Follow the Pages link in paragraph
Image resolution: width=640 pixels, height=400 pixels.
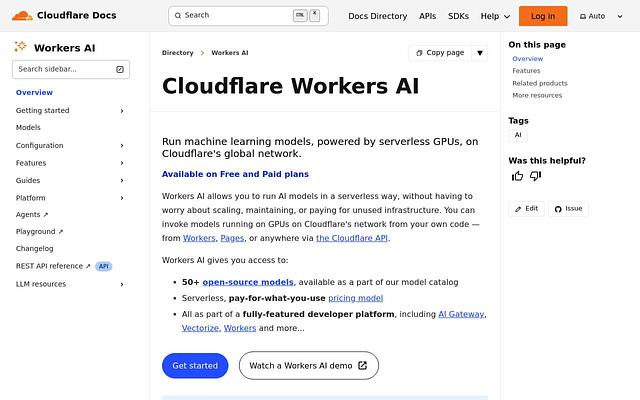click(x=232, y=238)
